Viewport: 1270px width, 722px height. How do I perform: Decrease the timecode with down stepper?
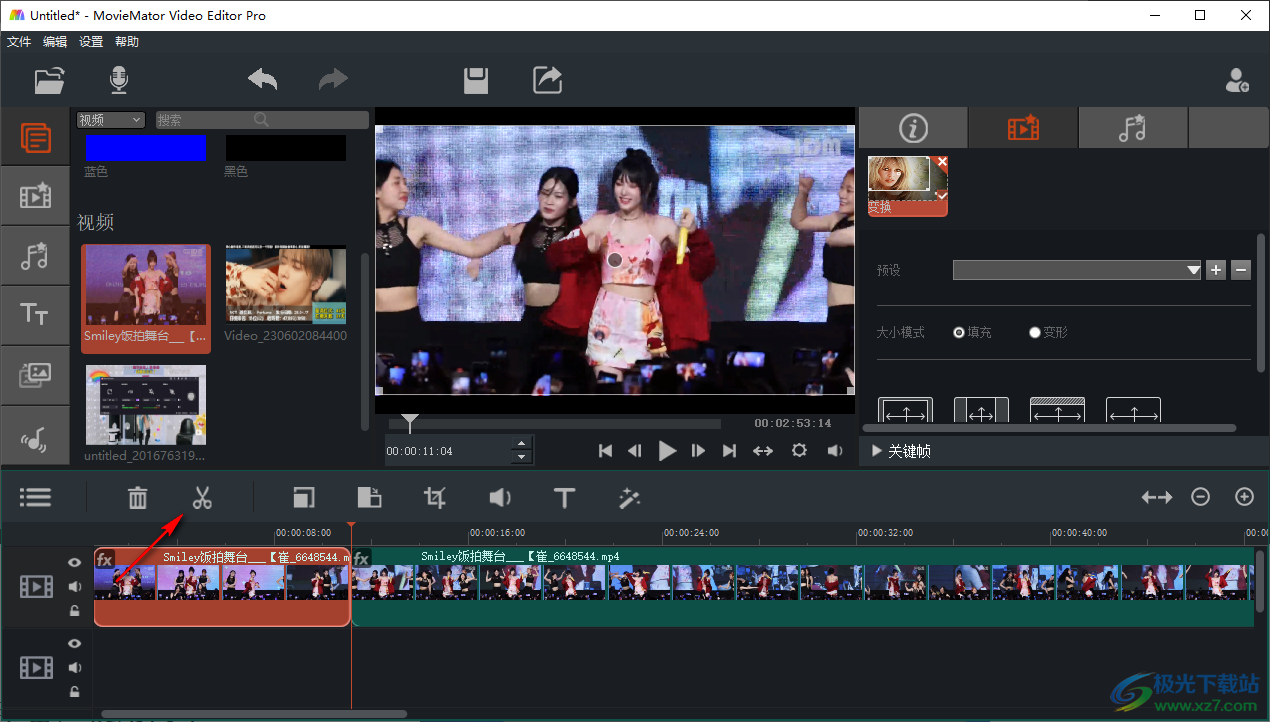tap(521, 458)
